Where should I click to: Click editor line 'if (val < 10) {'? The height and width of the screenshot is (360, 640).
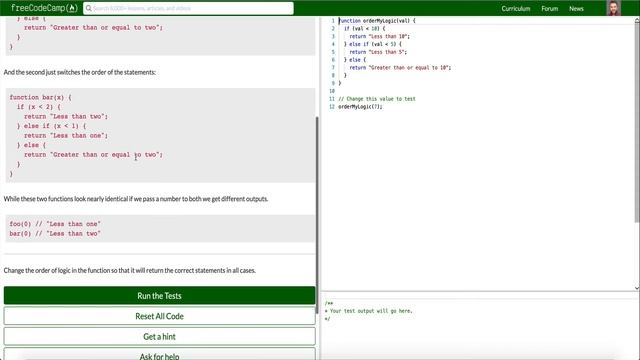click(364, 29)
